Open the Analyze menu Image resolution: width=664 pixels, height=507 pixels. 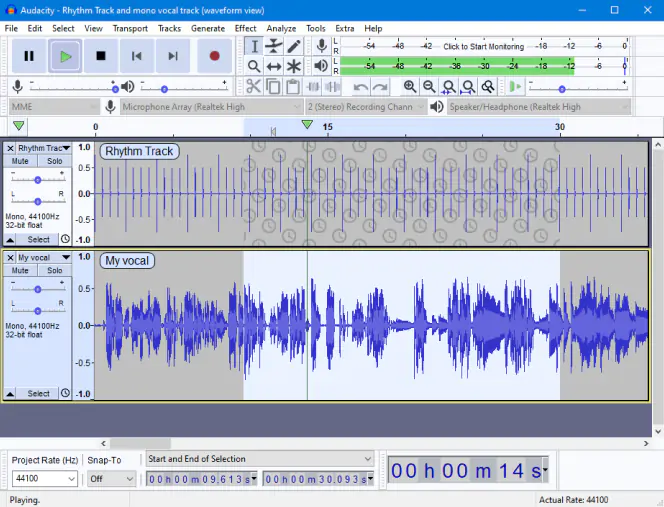tap(281, 28)
